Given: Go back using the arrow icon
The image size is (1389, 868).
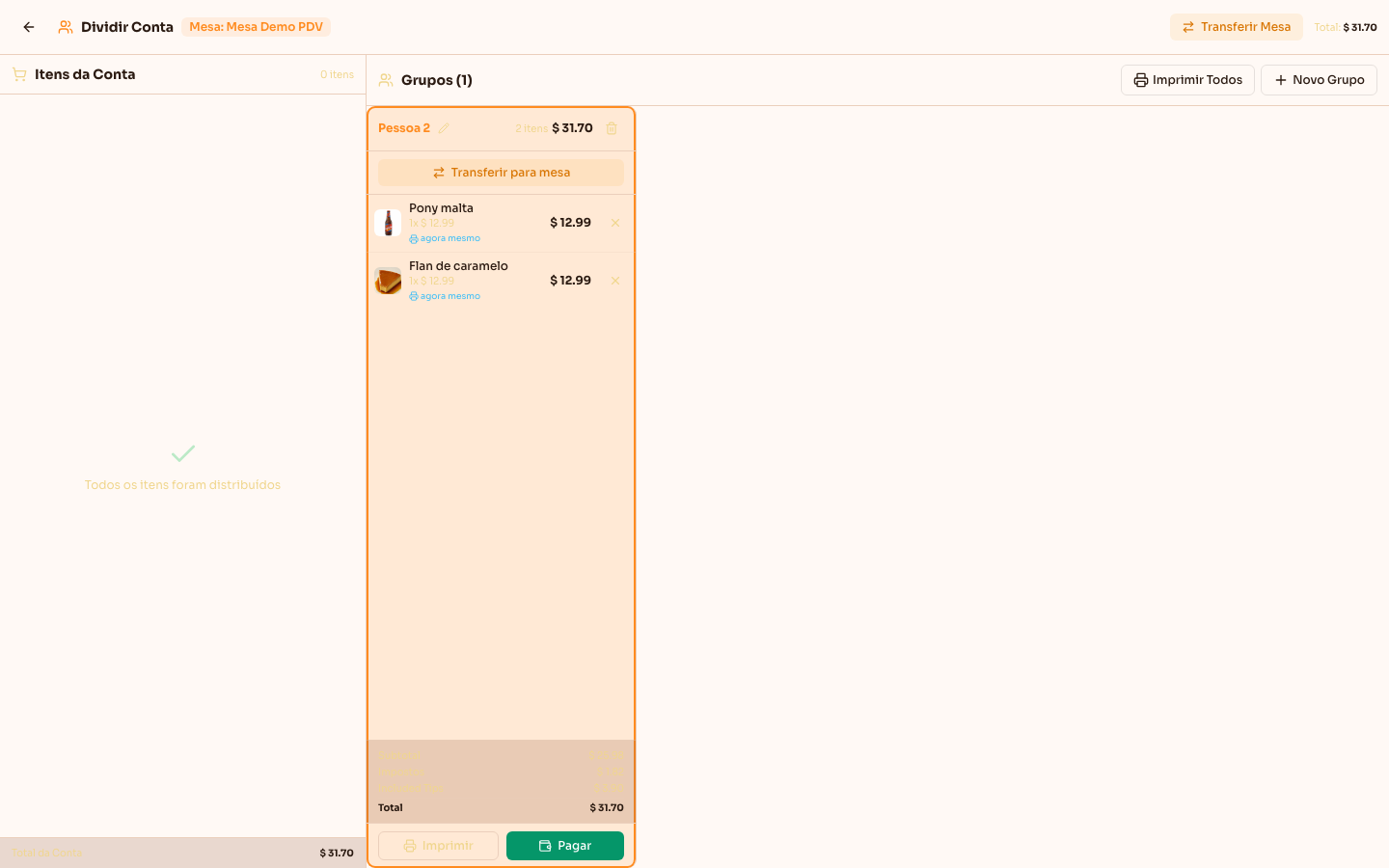Looking at the screenshot, I should point(29,27).
